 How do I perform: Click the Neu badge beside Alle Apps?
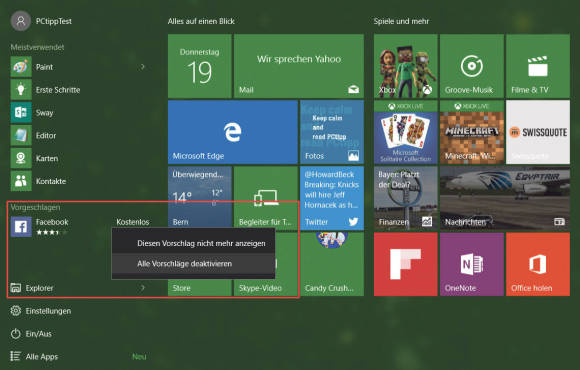[x=139, y=357]
